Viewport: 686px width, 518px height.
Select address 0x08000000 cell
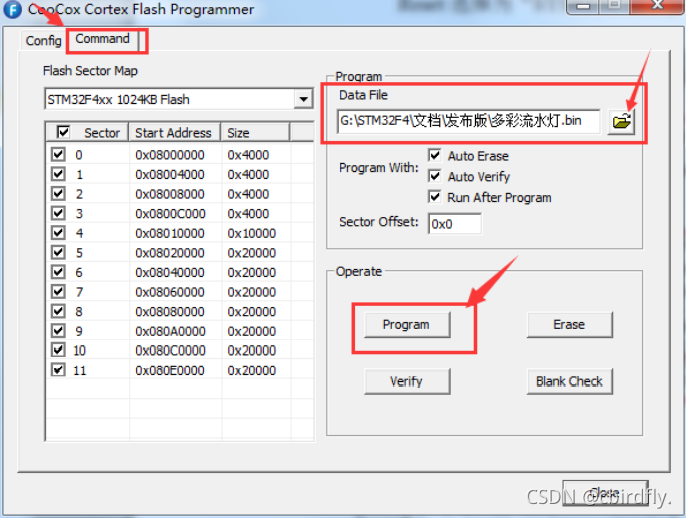(x=170, y=155)
